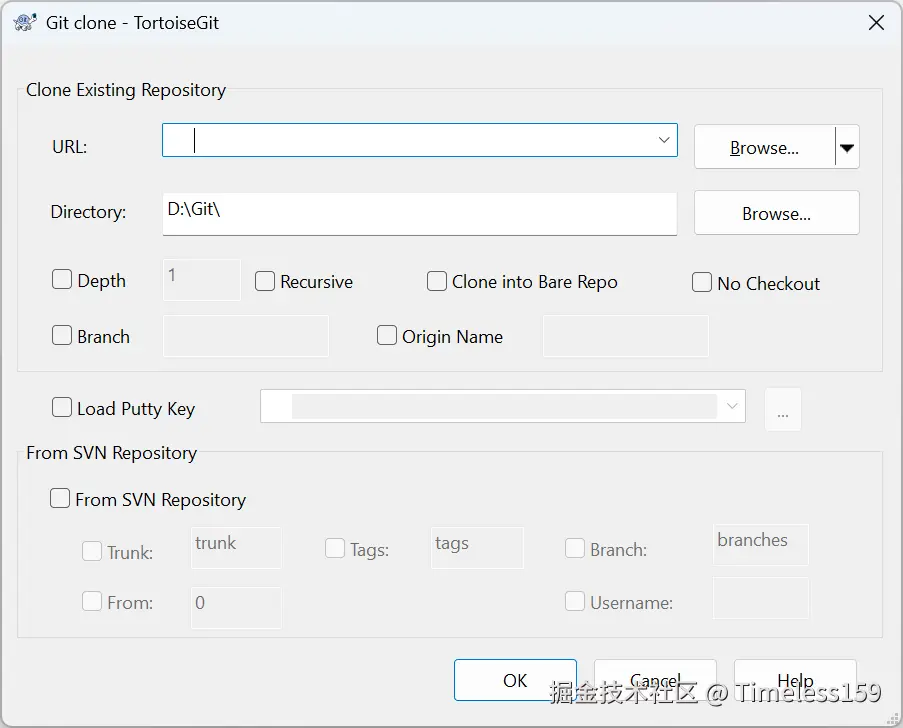Open the arrow menu beside URL Browse
This screenshot has height=728, width=903.
847,147
